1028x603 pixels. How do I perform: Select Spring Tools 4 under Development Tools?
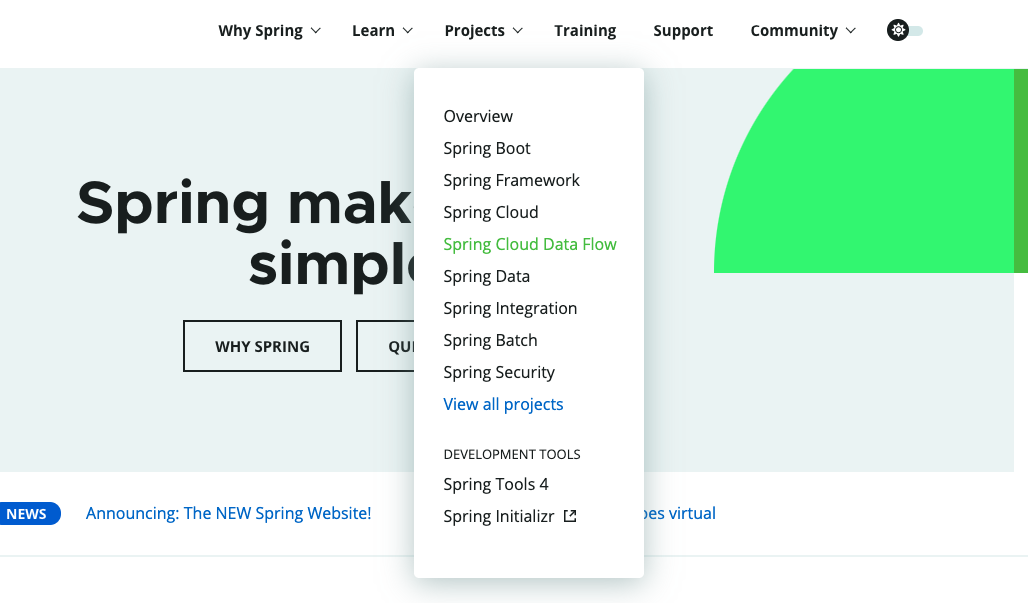click(x=496, y=484)
